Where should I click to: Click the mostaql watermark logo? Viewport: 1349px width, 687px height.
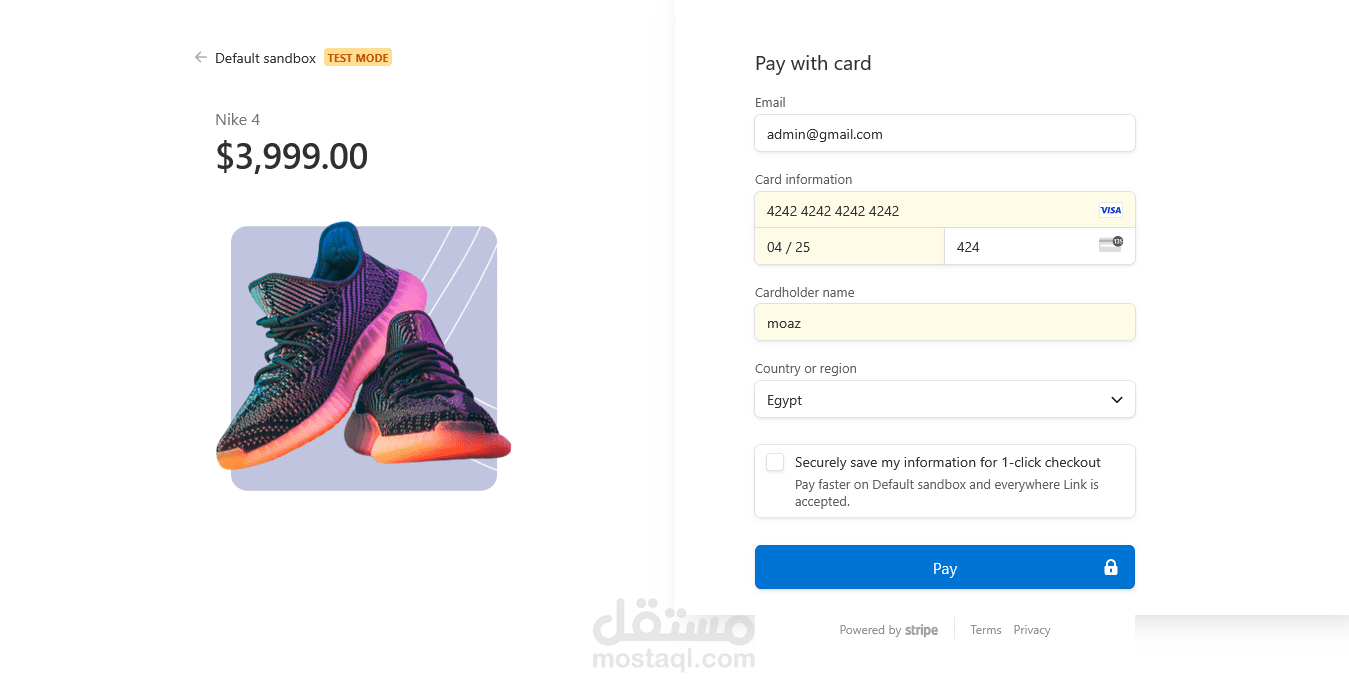673,635
